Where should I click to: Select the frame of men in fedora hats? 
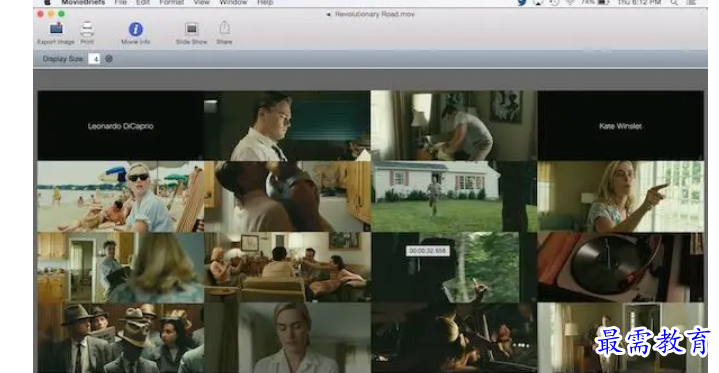coord(121,338)
